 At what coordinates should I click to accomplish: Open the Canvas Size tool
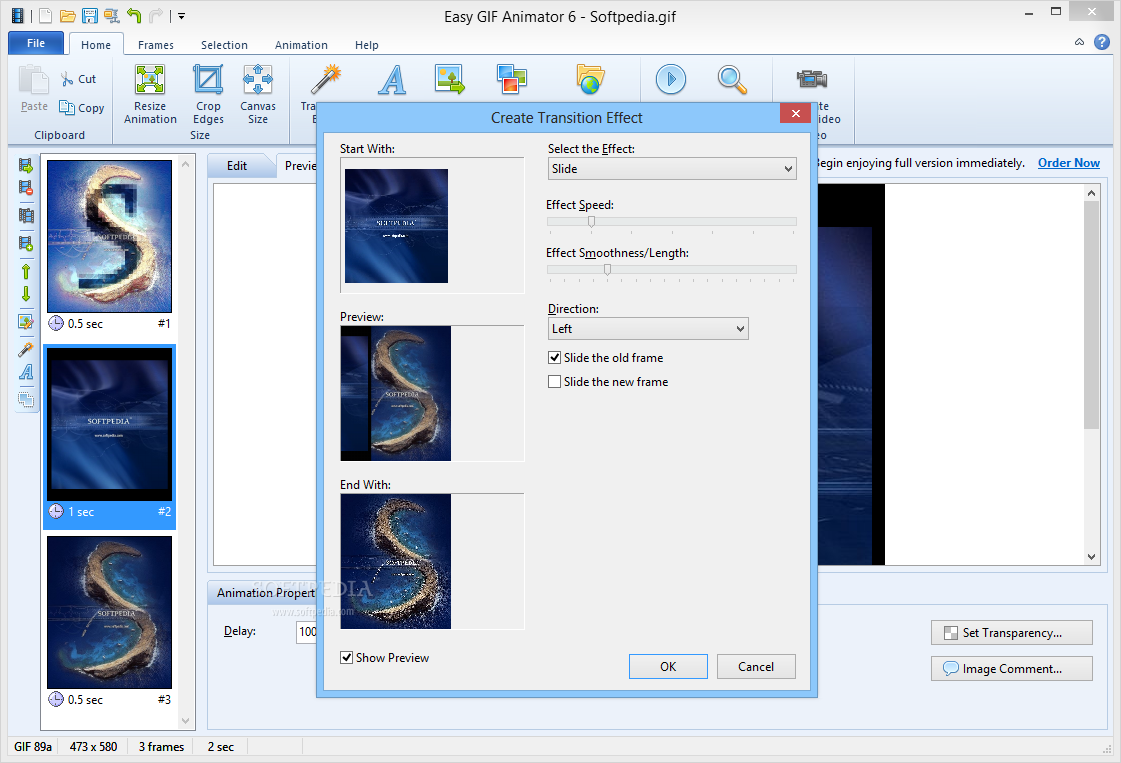tap(258, 94)
